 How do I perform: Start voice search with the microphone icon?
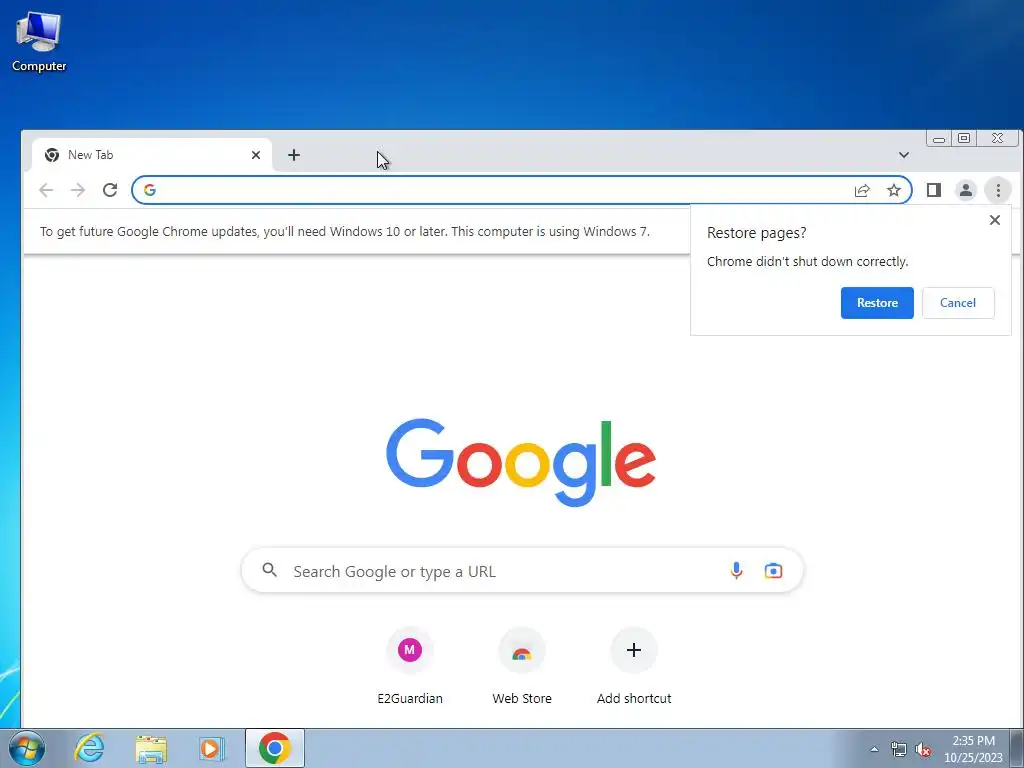tap(736, 571)
